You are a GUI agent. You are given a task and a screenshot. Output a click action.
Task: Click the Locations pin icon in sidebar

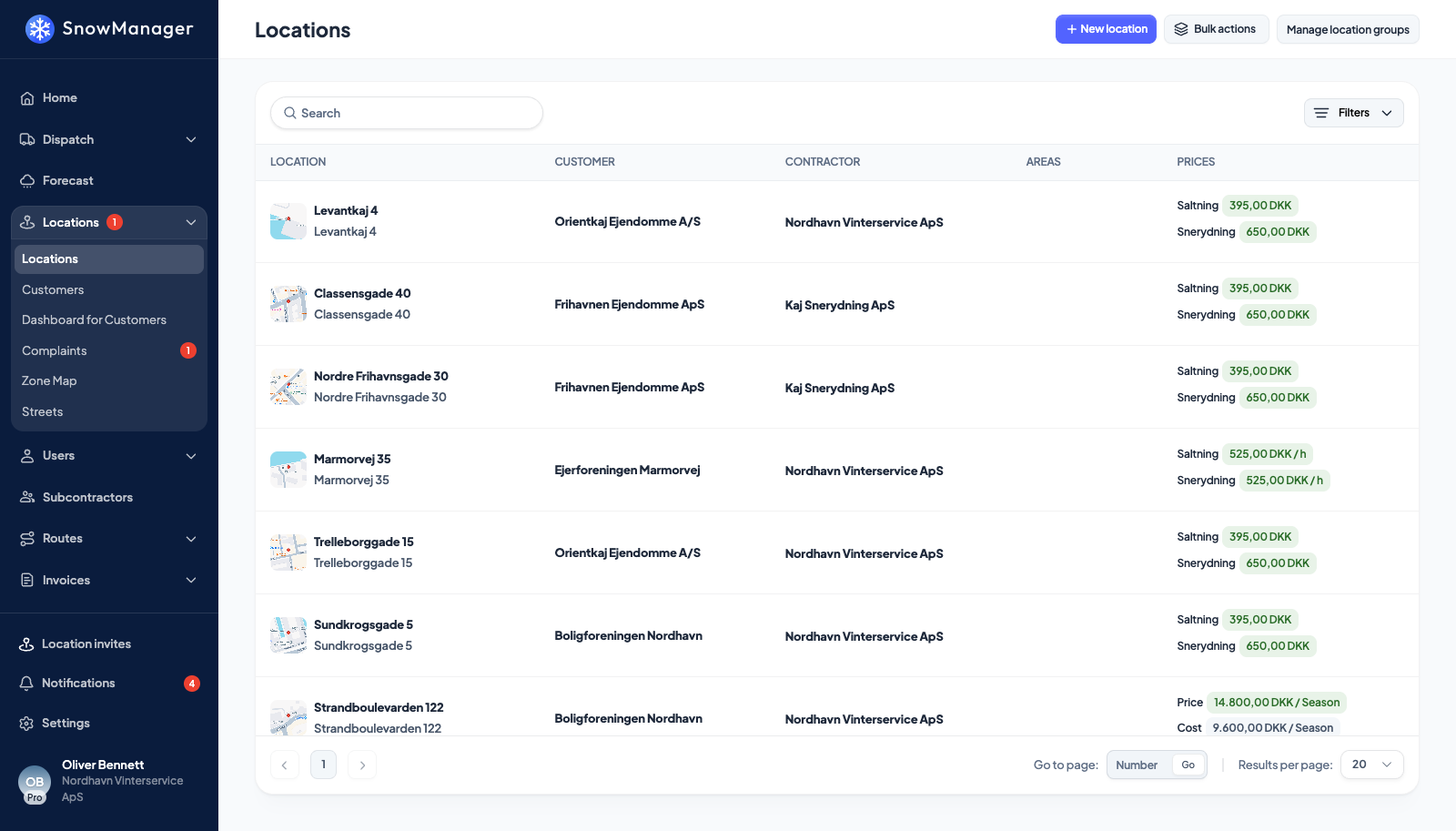pos(27,222)
